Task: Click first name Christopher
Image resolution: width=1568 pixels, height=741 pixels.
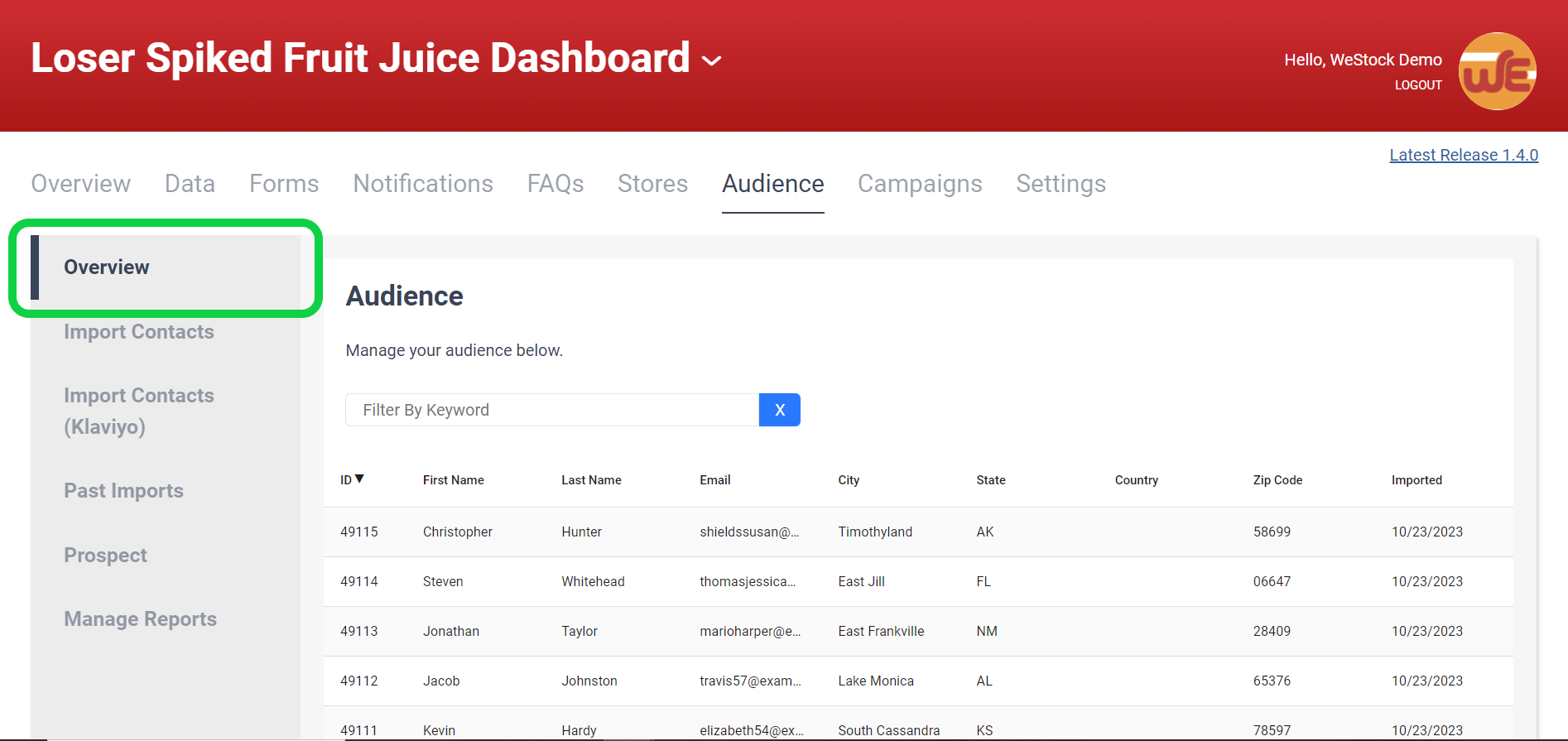Action: 458,532
